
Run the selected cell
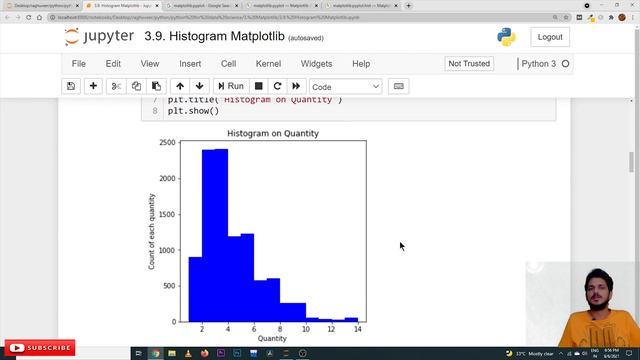click(231, 86)
